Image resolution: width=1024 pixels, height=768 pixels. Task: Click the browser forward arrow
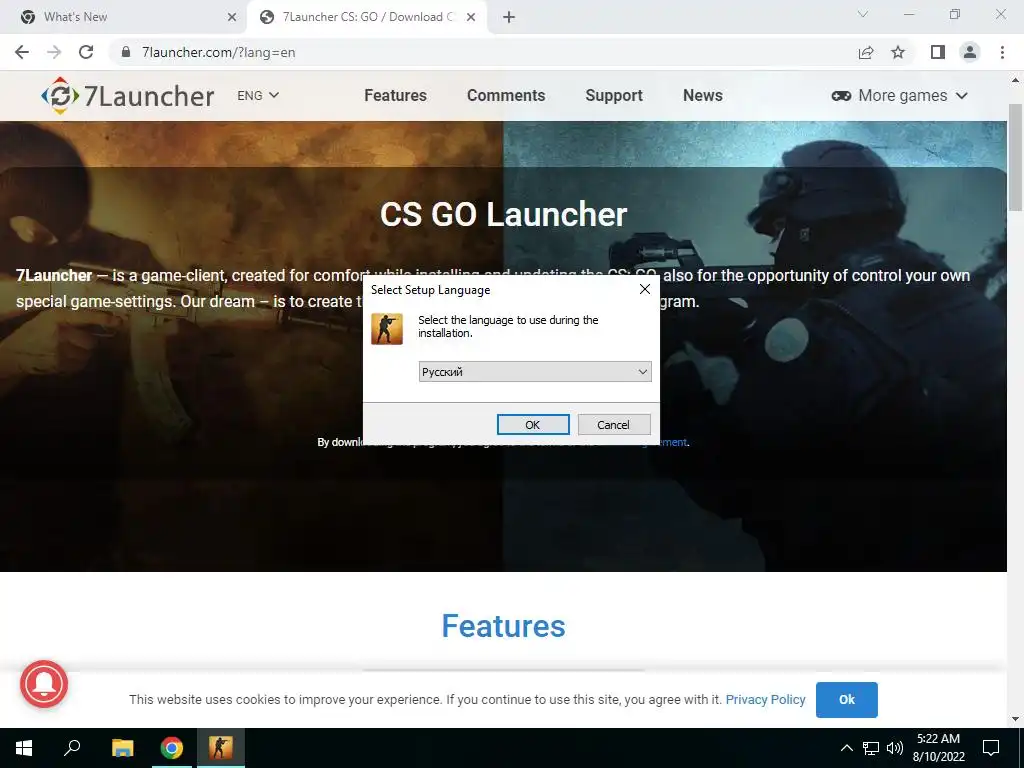pyautogui.click(x=54, y=52)
